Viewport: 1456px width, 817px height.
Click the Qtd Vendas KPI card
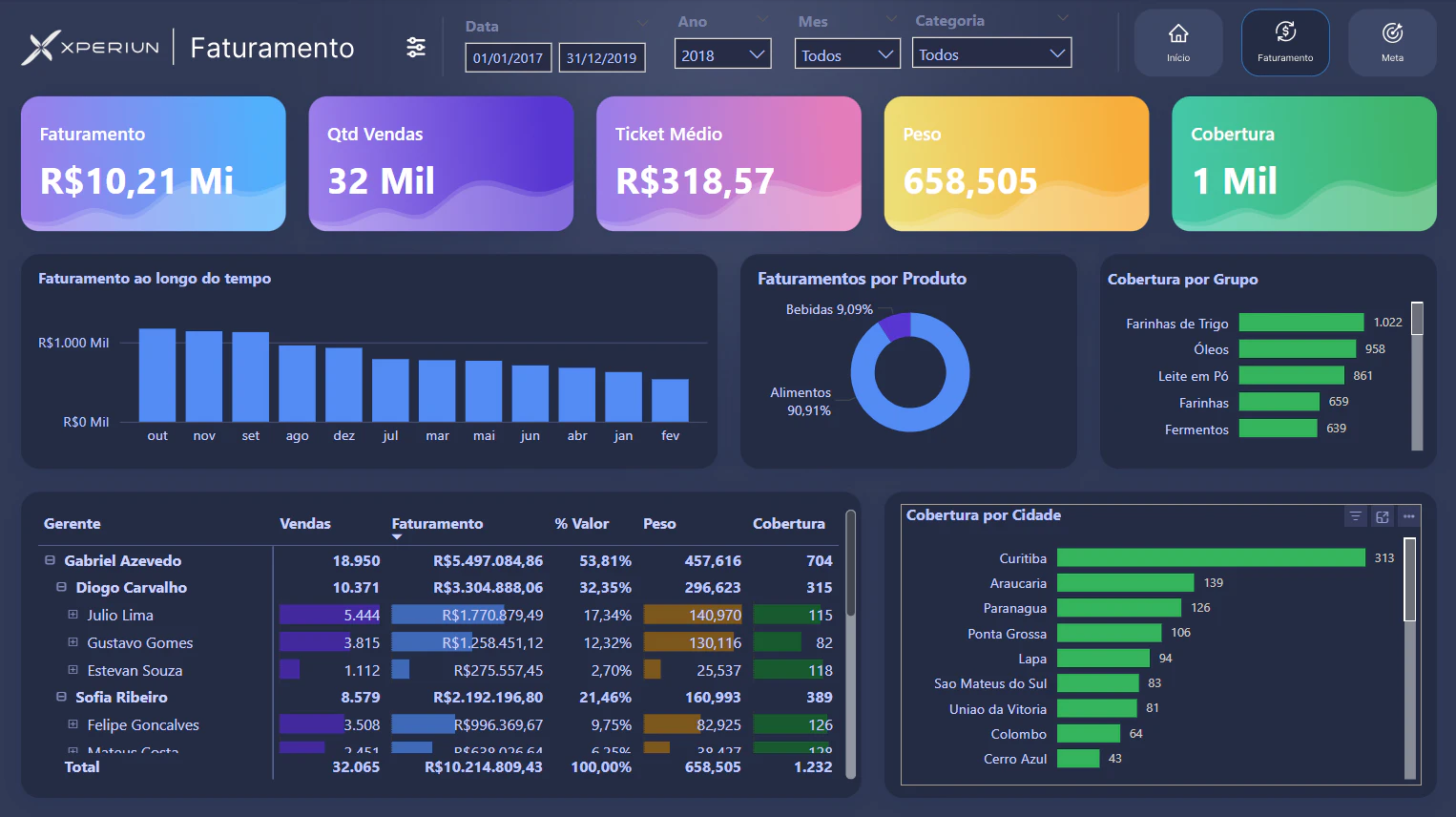click(441, 163)
